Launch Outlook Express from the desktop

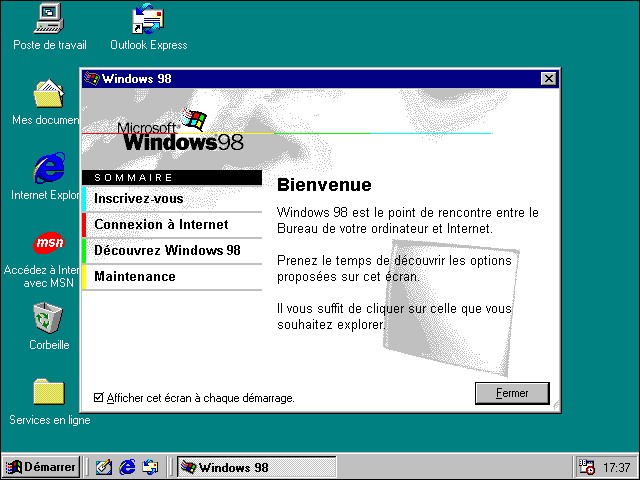pos(148,19)
